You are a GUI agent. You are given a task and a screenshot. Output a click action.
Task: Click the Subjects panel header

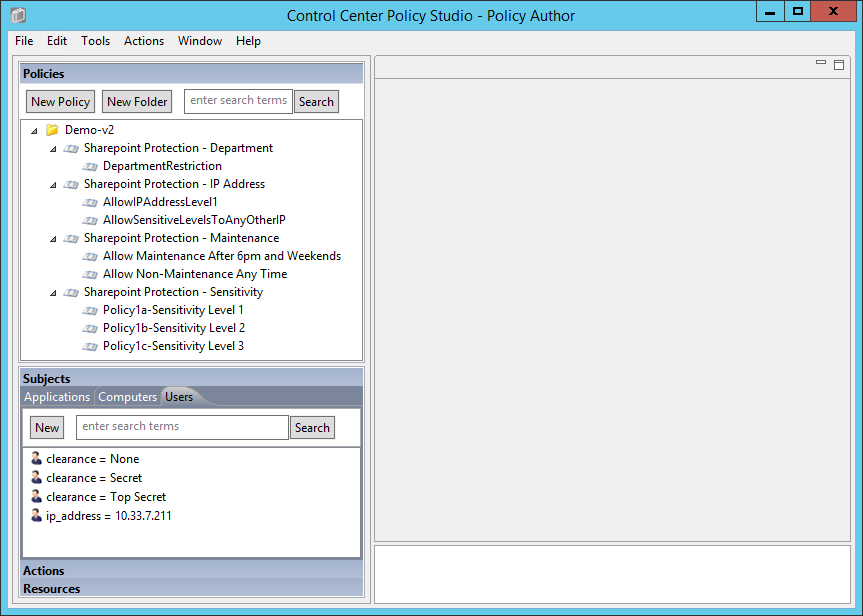coord(192,378)
